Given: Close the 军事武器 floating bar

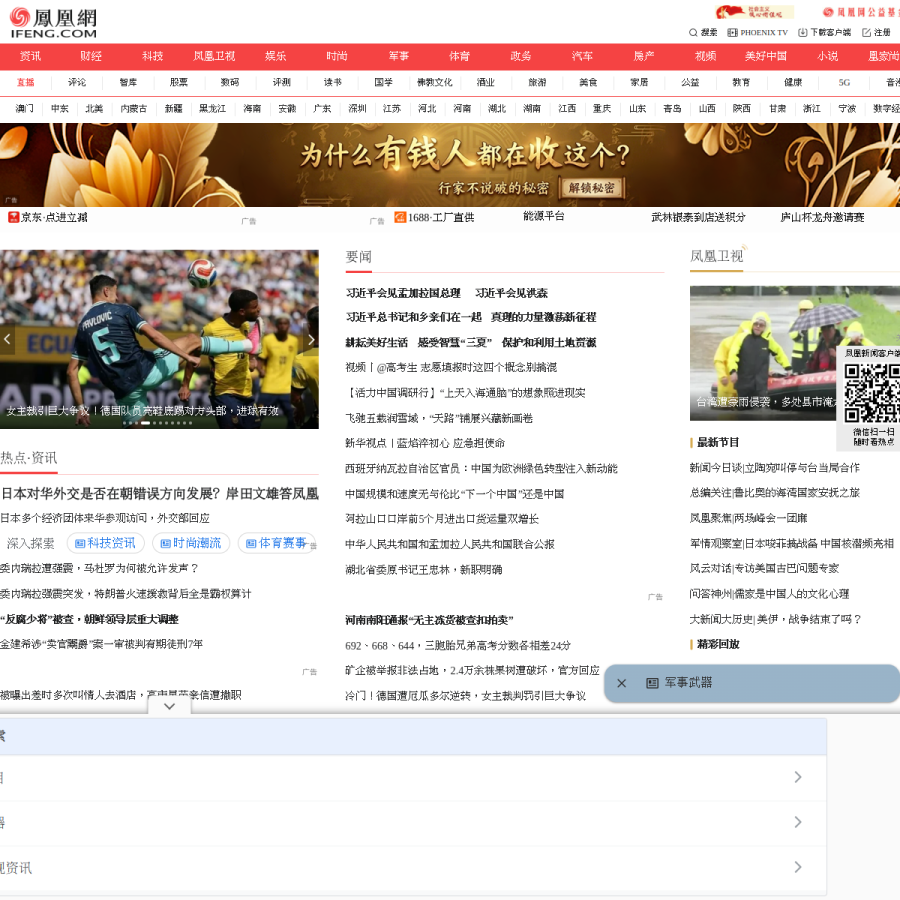Looking at the screenshot, I should coord(621,683).
